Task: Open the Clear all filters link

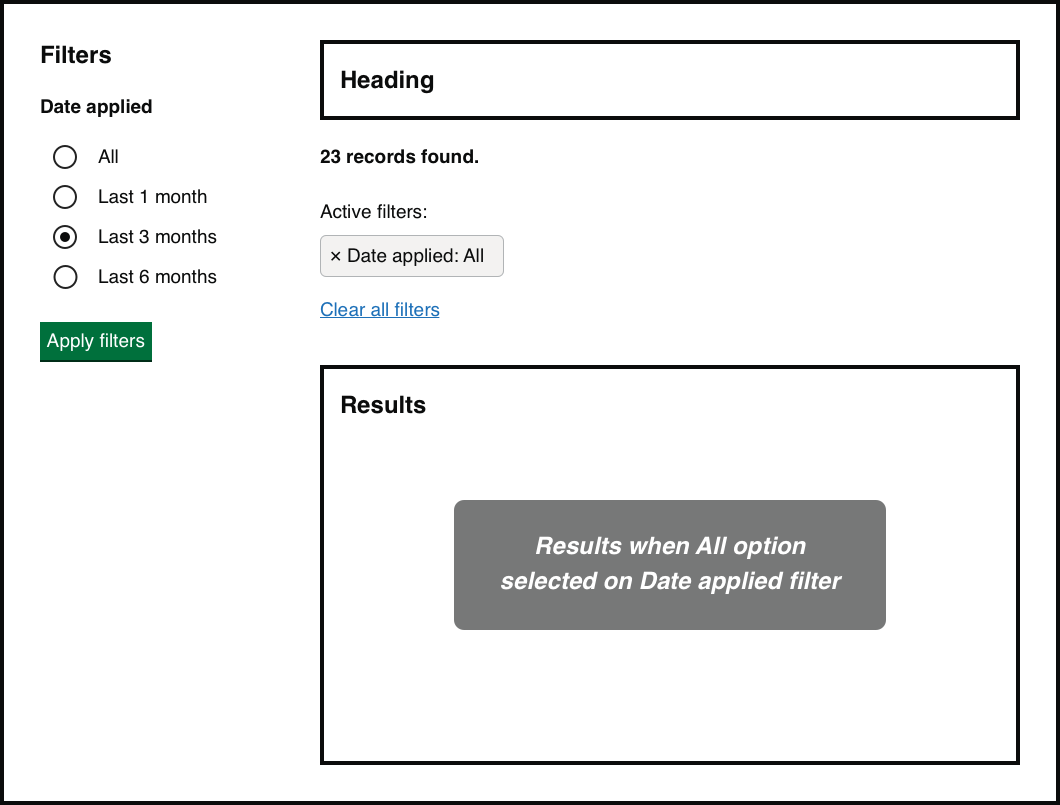Action: pyautogui.click(x=379, y=310)
